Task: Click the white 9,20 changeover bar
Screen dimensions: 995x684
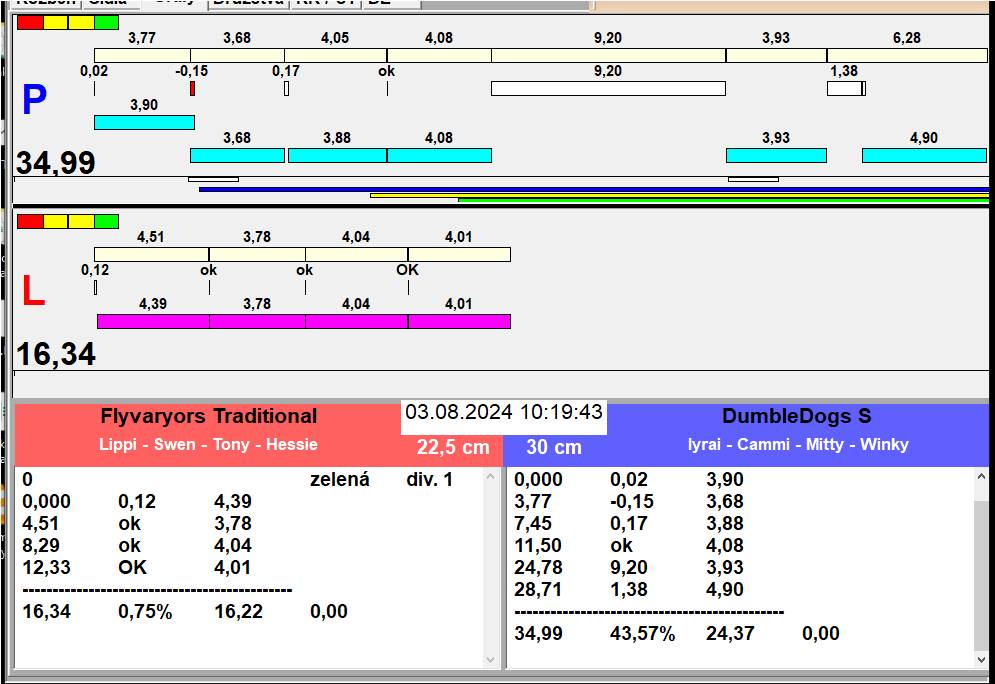Action: tap(607, 89)
